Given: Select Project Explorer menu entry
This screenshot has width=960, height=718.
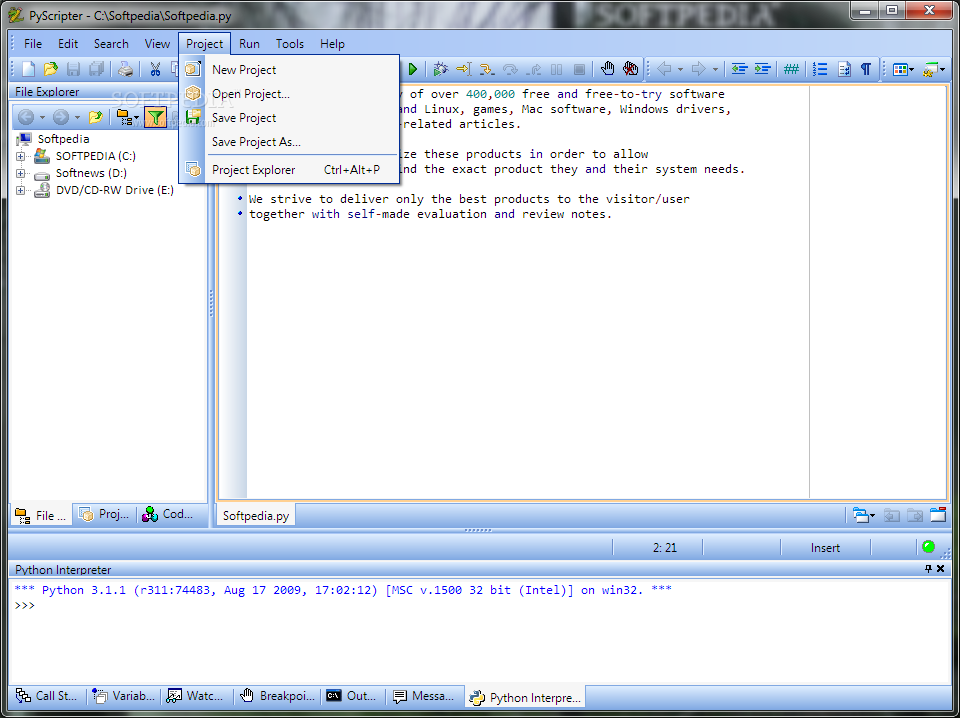Looking at the screenshot, I should click(x=290, y=170).
